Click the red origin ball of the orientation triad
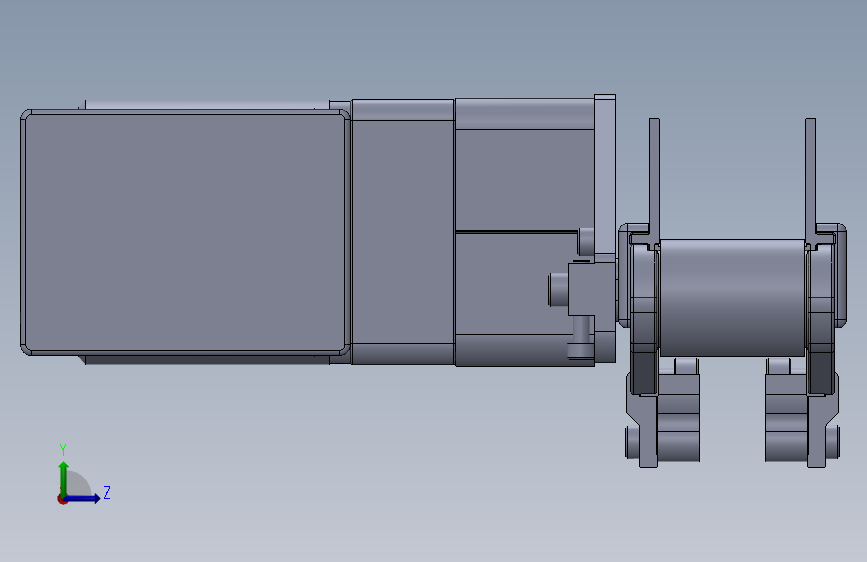The width and height of the screenshot is (867, 562). [62, 499]
